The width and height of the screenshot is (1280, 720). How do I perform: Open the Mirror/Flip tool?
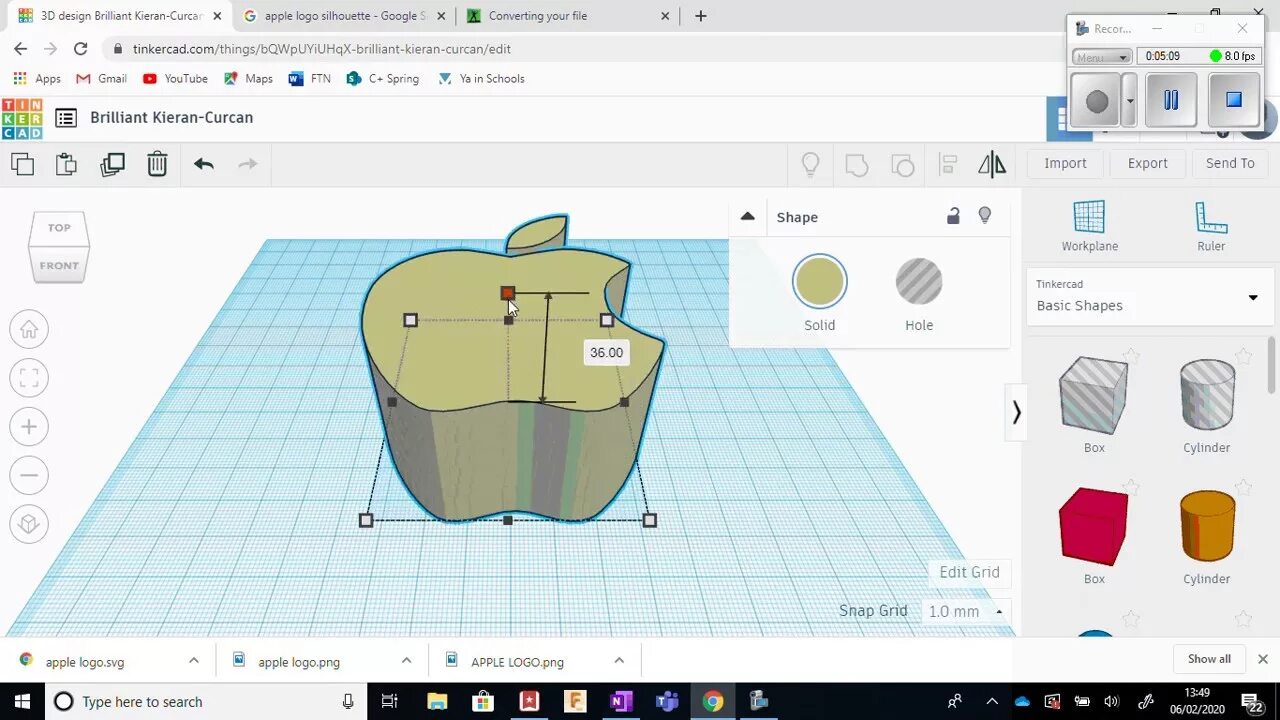(992, 164)
